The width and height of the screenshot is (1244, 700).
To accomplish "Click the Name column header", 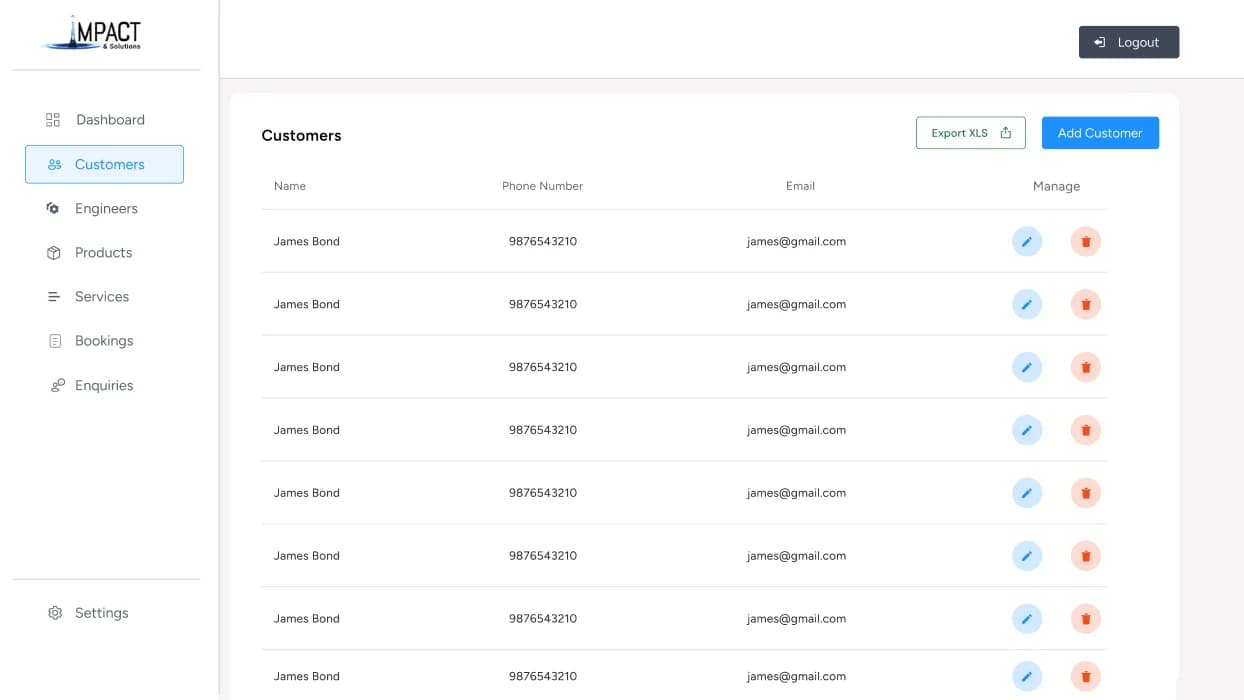I will click(x=290, y=186).
